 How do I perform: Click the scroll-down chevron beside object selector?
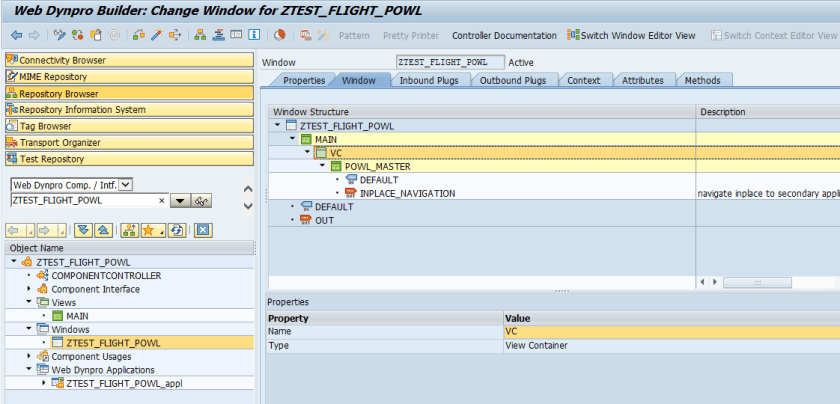pyautogui.click(x=248, y=206)
